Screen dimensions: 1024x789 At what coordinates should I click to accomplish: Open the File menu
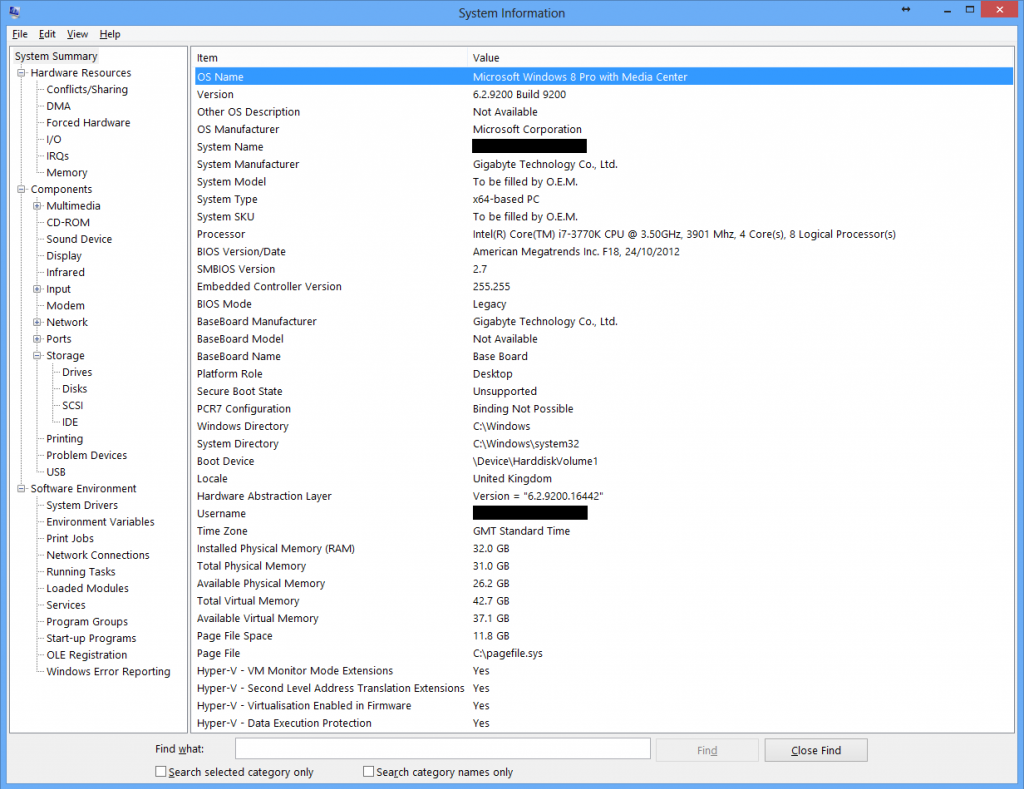[x=20, y=34]
